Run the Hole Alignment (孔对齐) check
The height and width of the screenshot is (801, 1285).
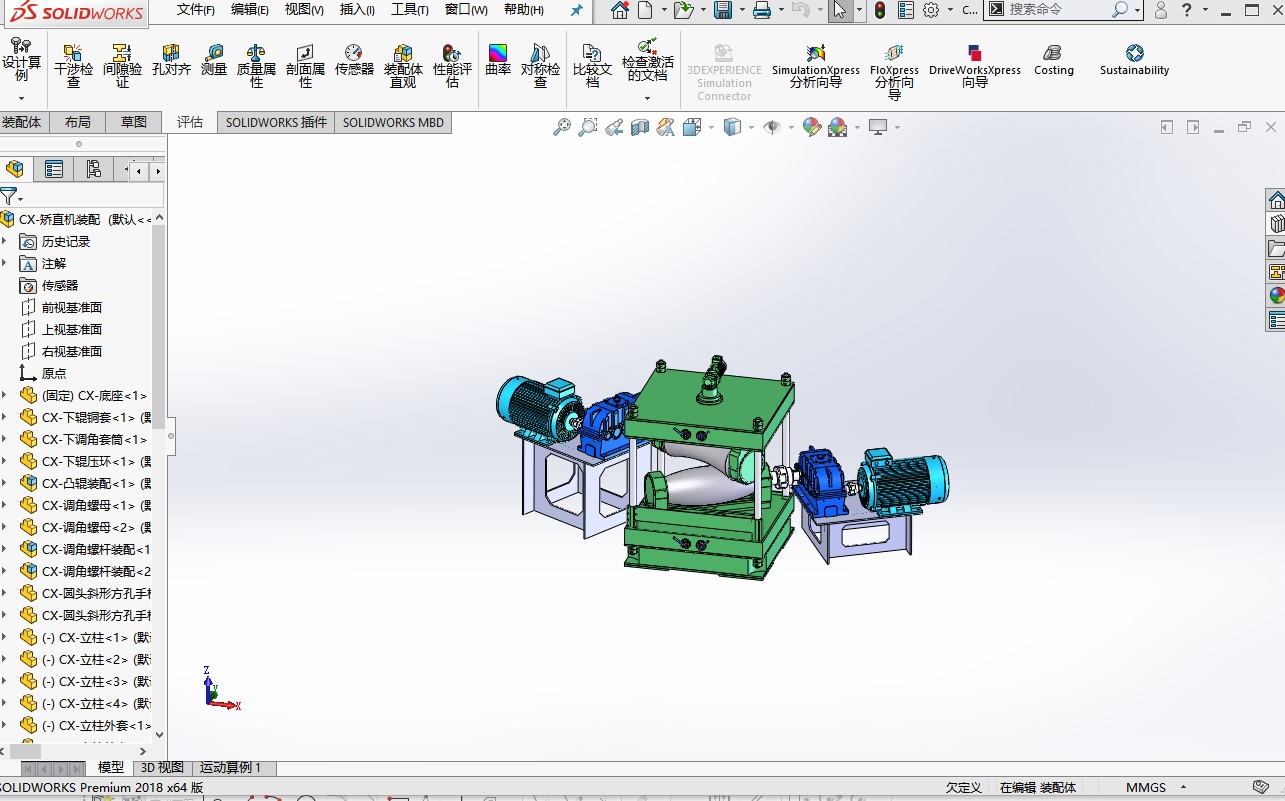click(171, 60)
